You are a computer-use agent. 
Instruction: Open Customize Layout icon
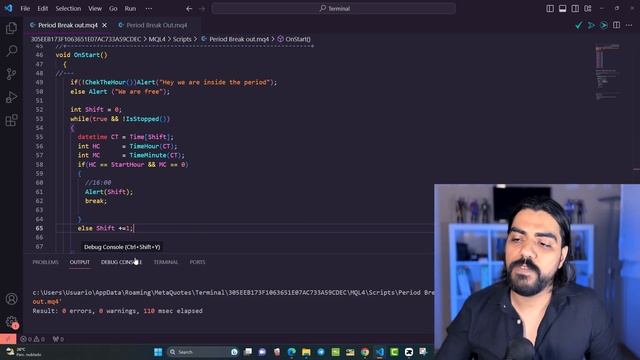click(x=588, y=9)
